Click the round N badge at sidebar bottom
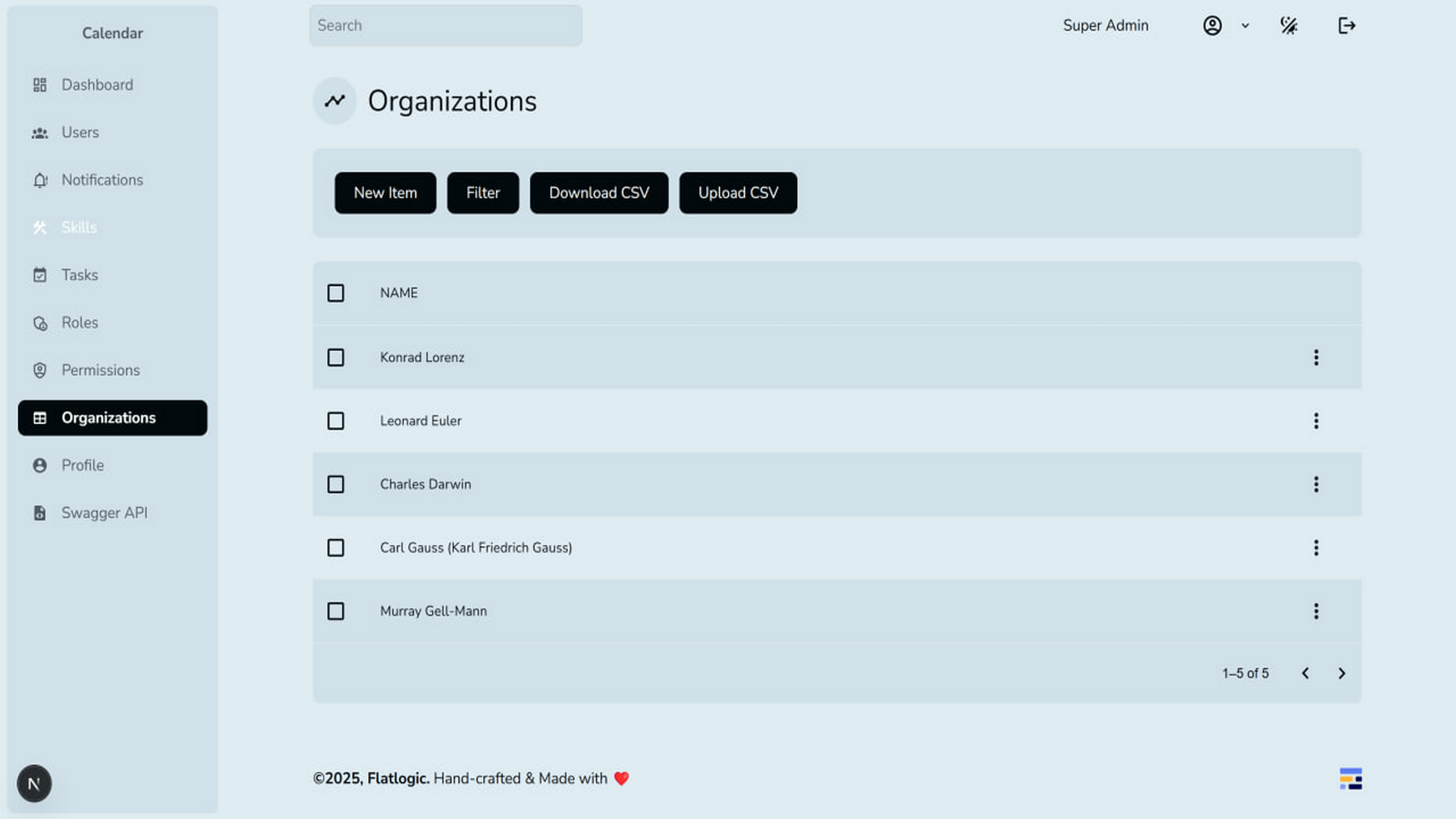 [x=34, y=784]
